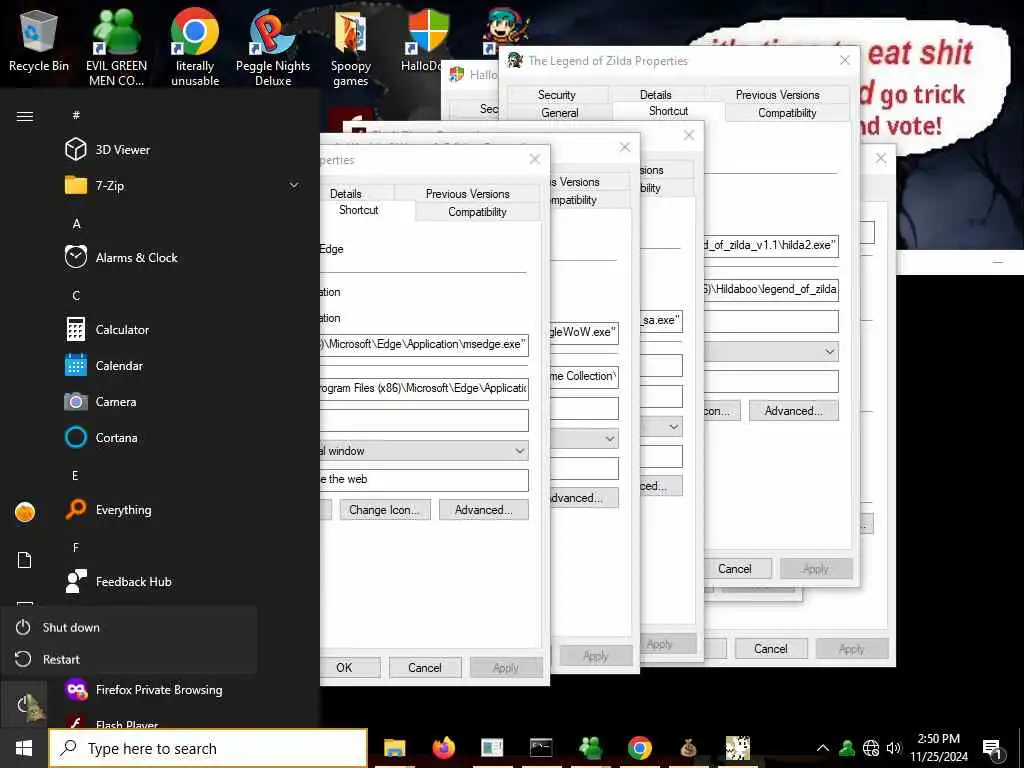Switch to the Security tab in Zilda Properties
1024x768 pixels.
(x=557, y=95)
